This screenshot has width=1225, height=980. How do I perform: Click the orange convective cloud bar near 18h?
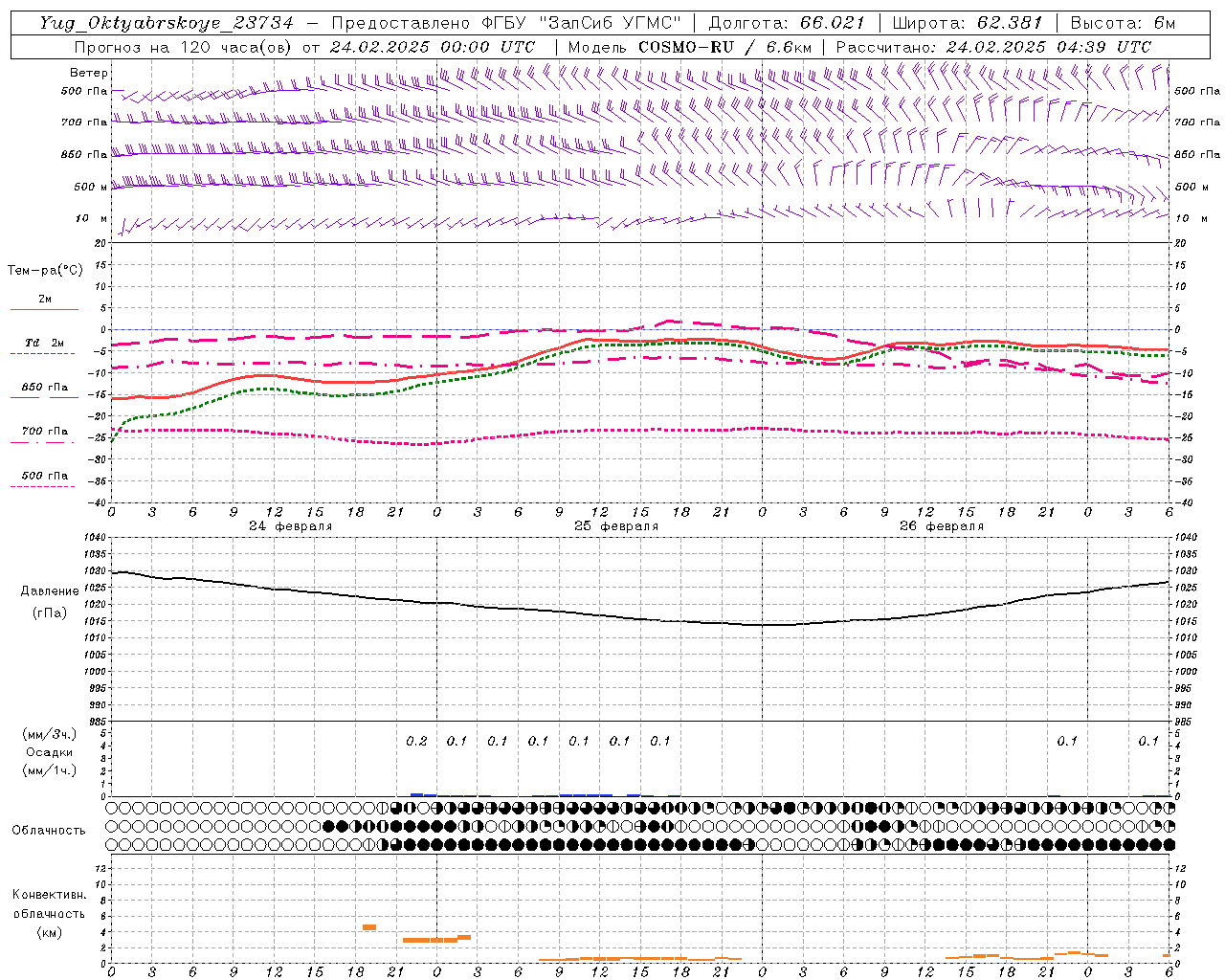[369, 927]
